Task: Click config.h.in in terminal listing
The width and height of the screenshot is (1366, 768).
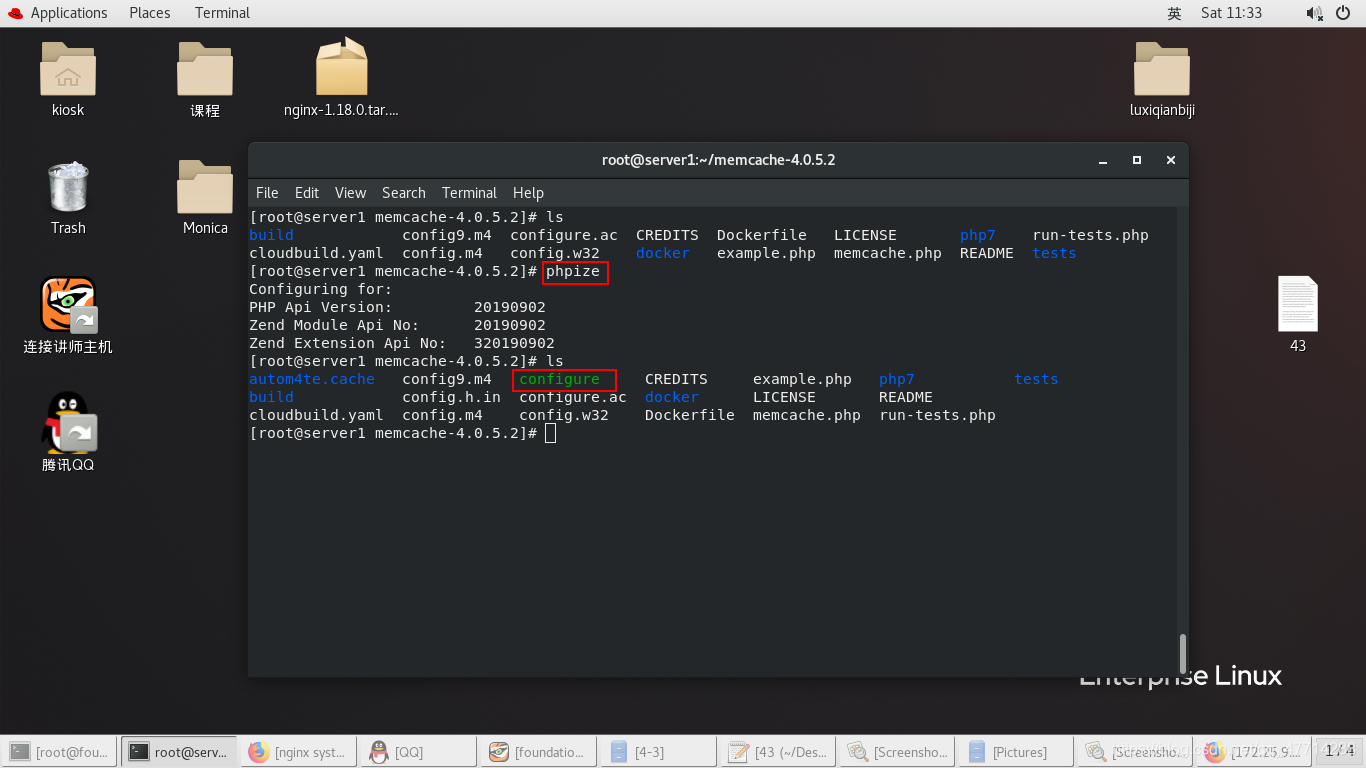Action: [451, 397]
